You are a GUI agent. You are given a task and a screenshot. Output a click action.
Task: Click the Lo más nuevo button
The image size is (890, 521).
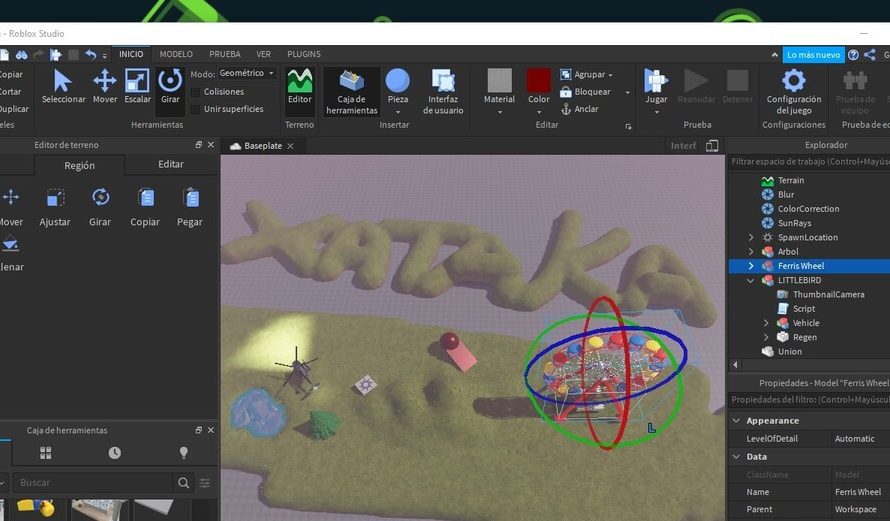pyautogui.click(x=813, y=55)
